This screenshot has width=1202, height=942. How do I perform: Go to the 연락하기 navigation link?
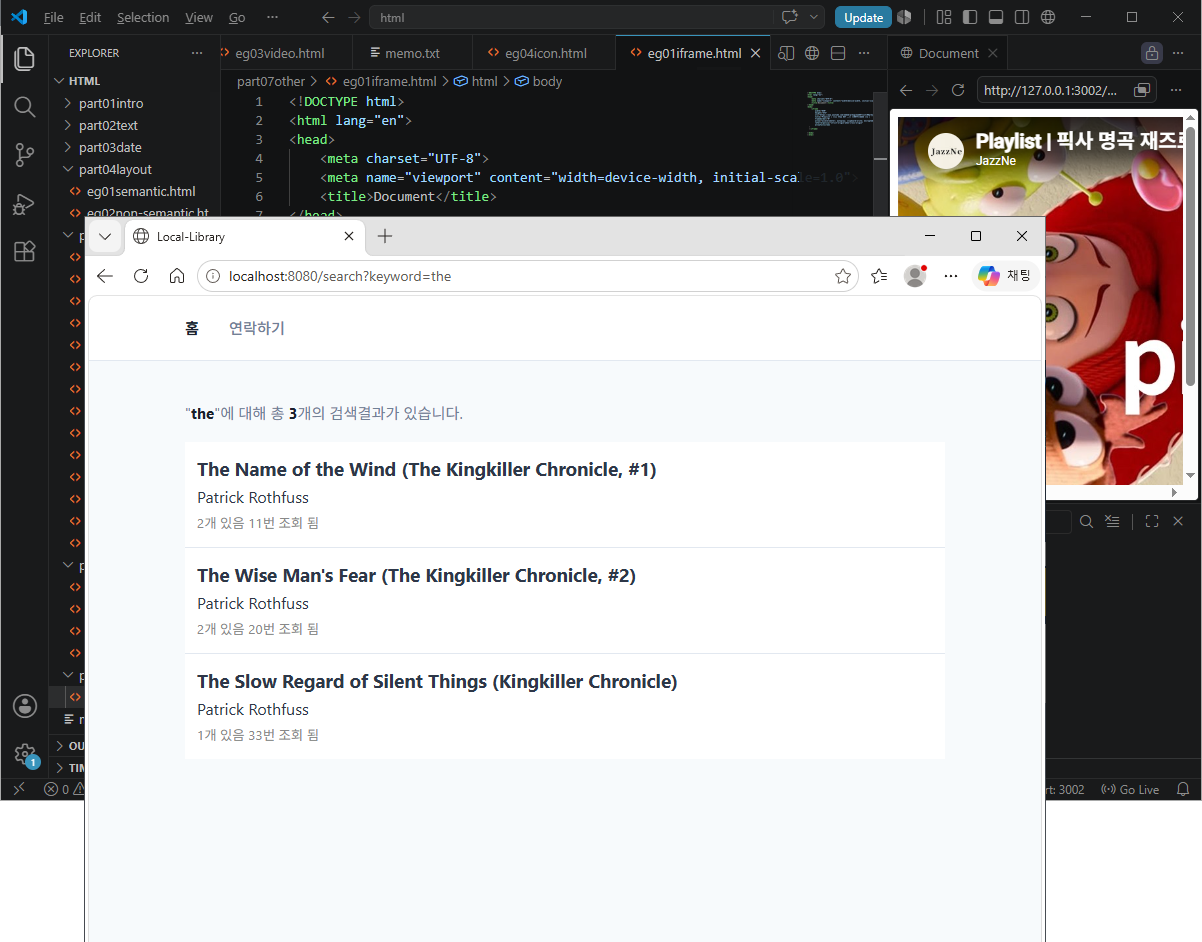point(257,328)
